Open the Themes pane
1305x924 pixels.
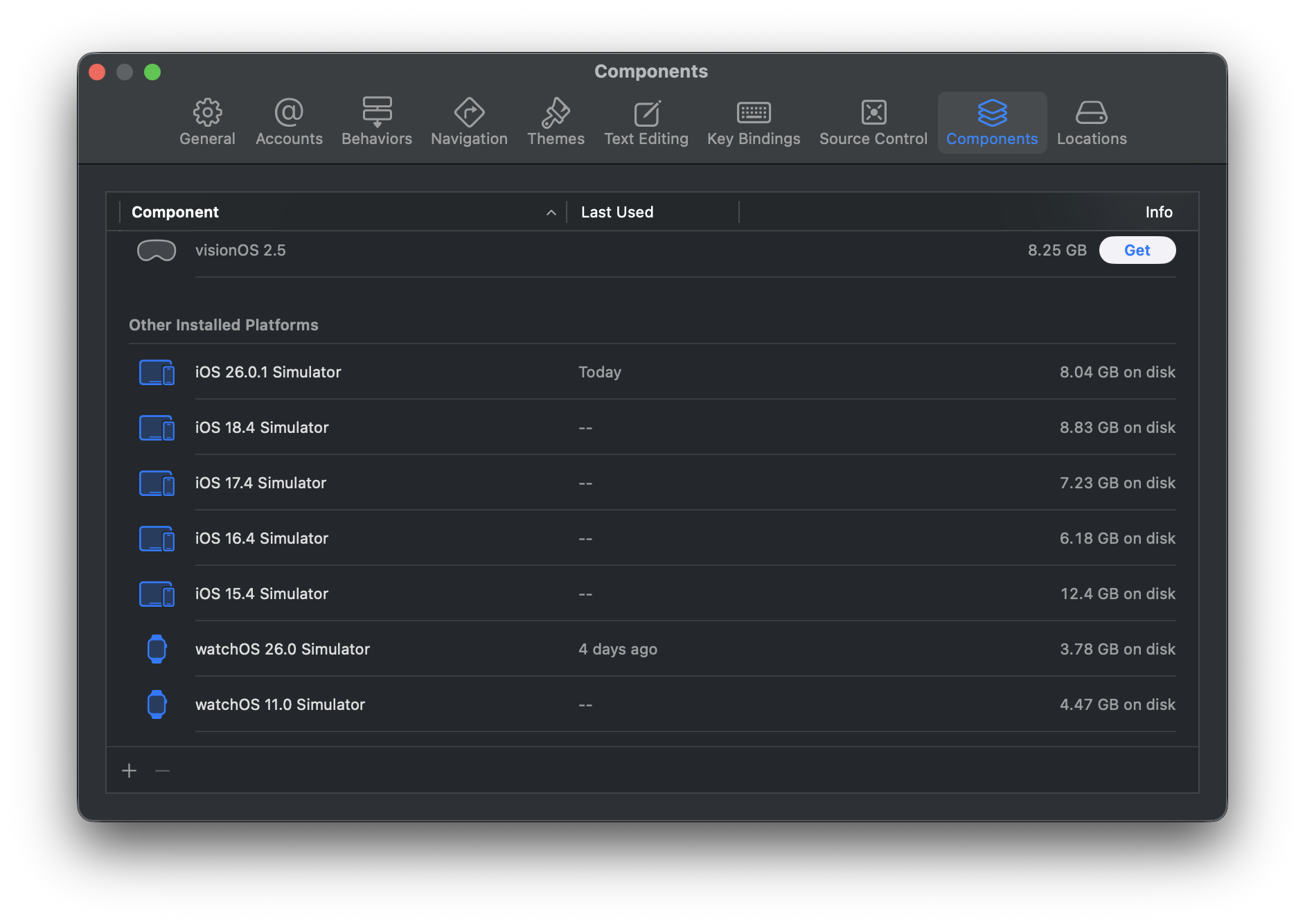[x=556, y=123]
